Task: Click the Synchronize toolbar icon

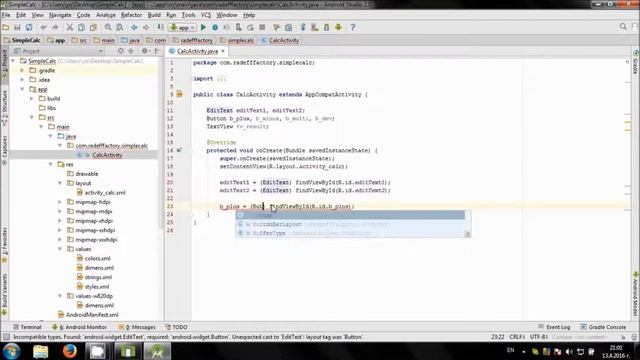Action: click(29, 27)
